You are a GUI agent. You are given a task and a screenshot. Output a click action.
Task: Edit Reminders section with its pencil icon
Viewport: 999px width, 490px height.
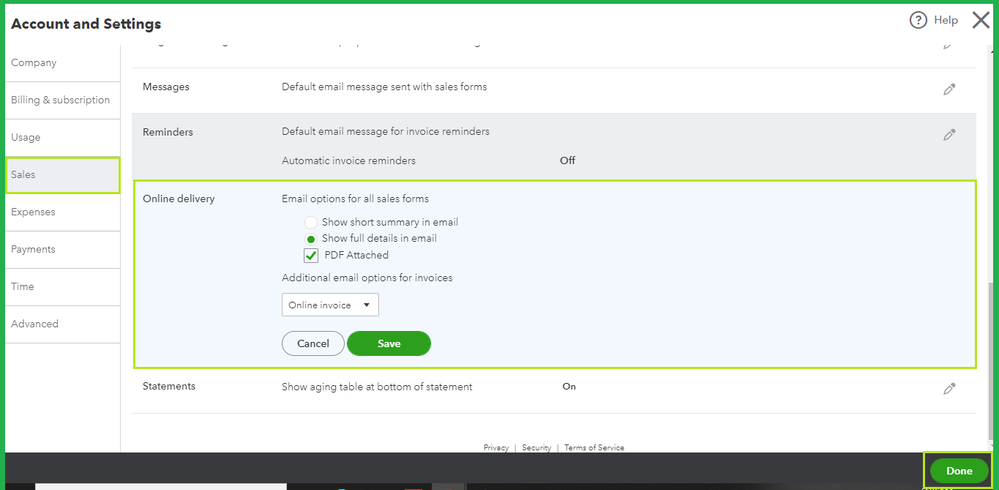pos(949,135)
